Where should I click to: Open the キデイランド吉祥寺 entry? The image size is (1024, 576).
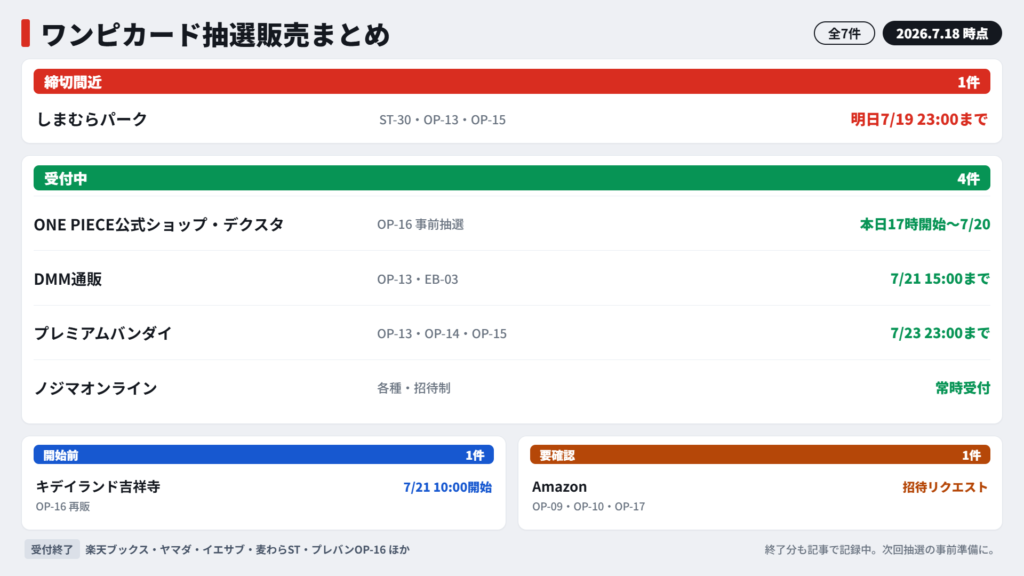tap(98, 487)
